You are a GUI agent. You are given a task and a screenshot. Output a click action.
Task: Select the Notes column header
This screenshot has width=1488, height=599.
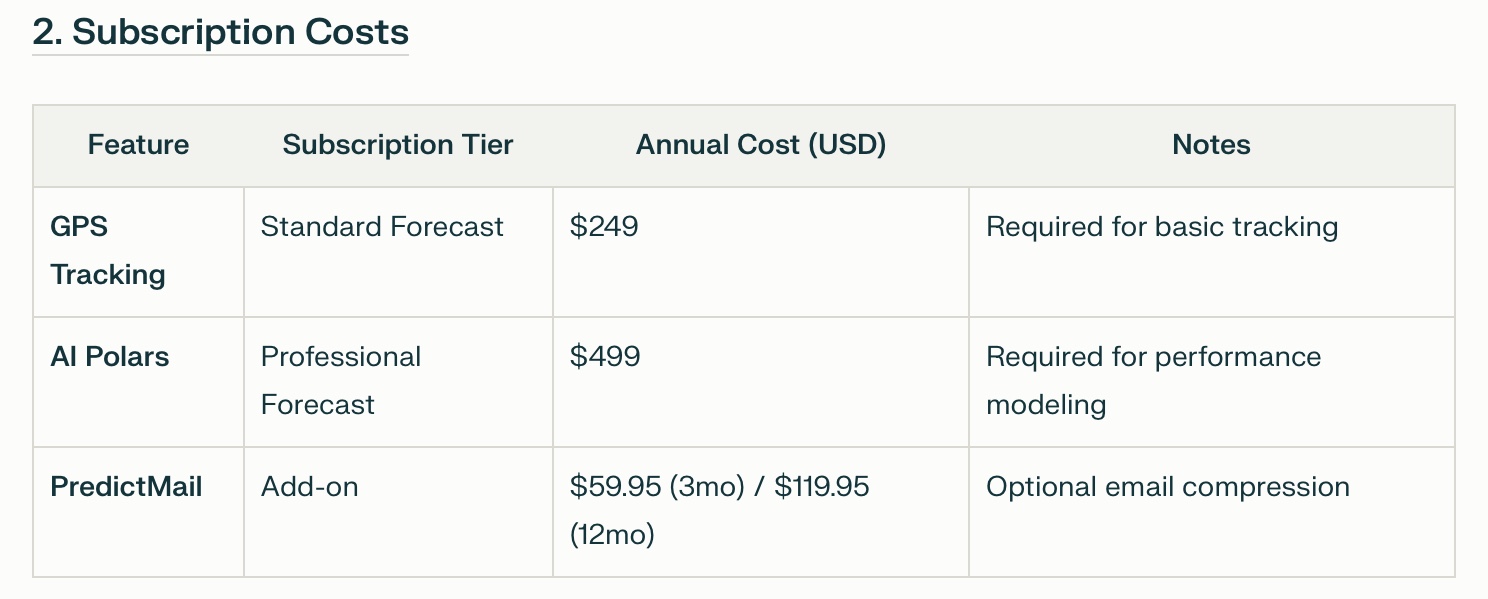pyautogui.click(x=1211, y=145)
